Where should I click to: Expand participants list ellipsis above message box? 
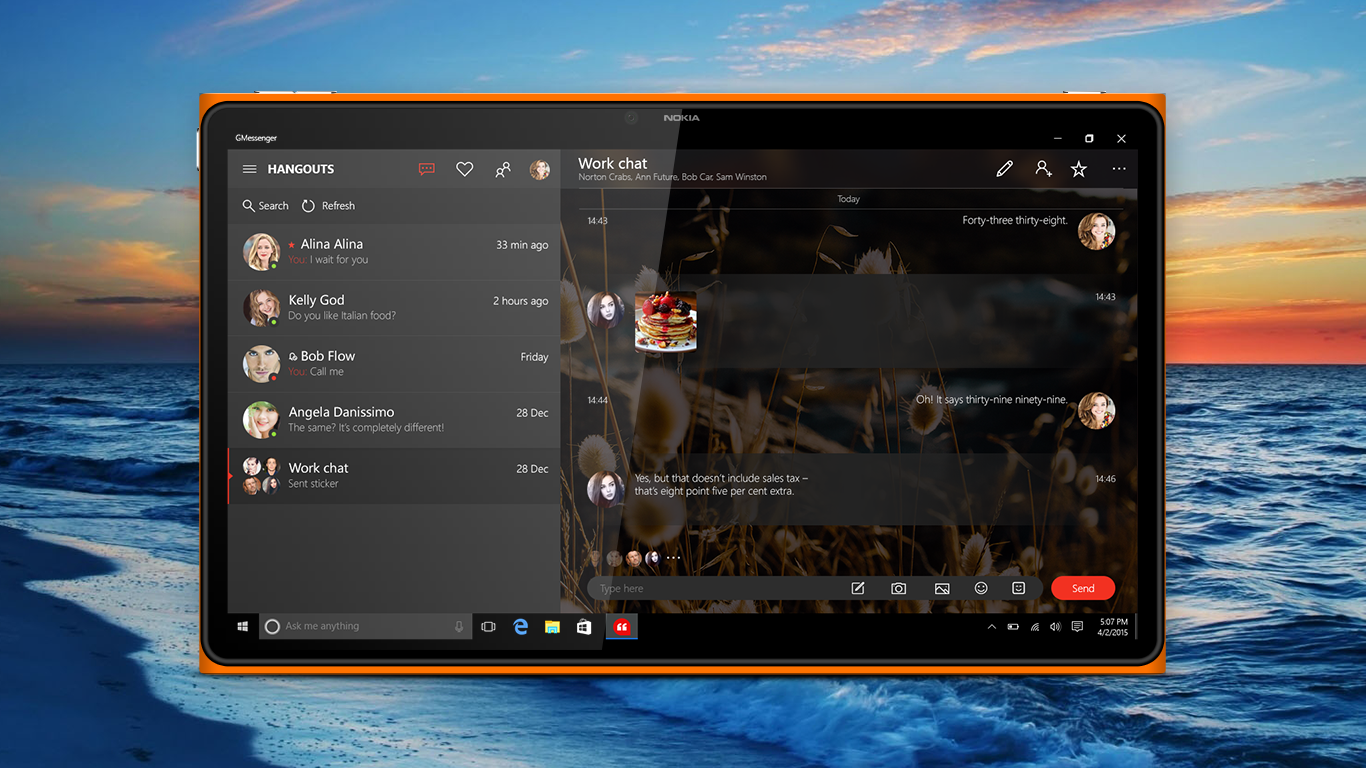673,558
